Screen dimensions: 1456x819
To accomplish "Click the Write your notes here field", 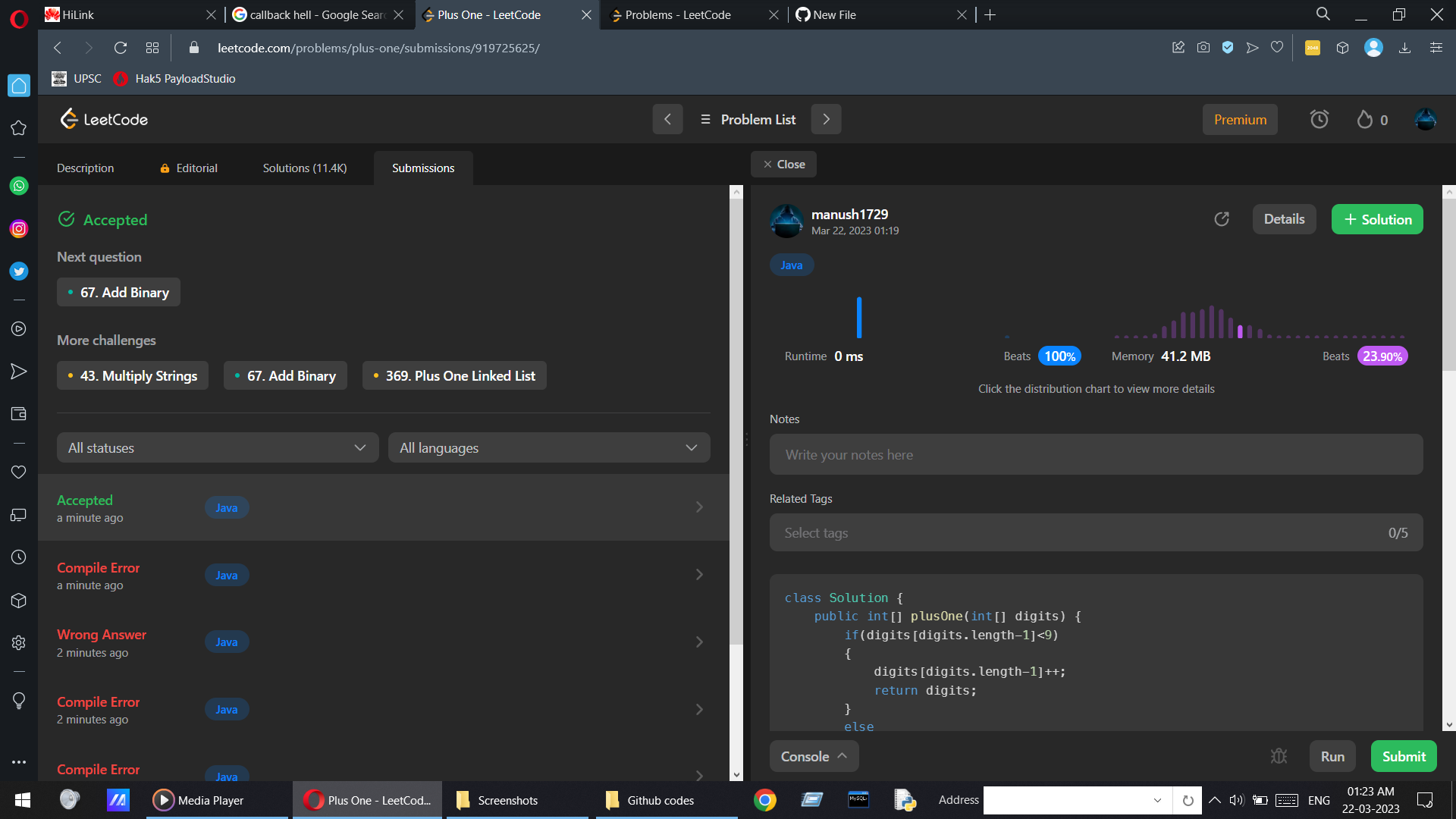I will pos(1095,454).
